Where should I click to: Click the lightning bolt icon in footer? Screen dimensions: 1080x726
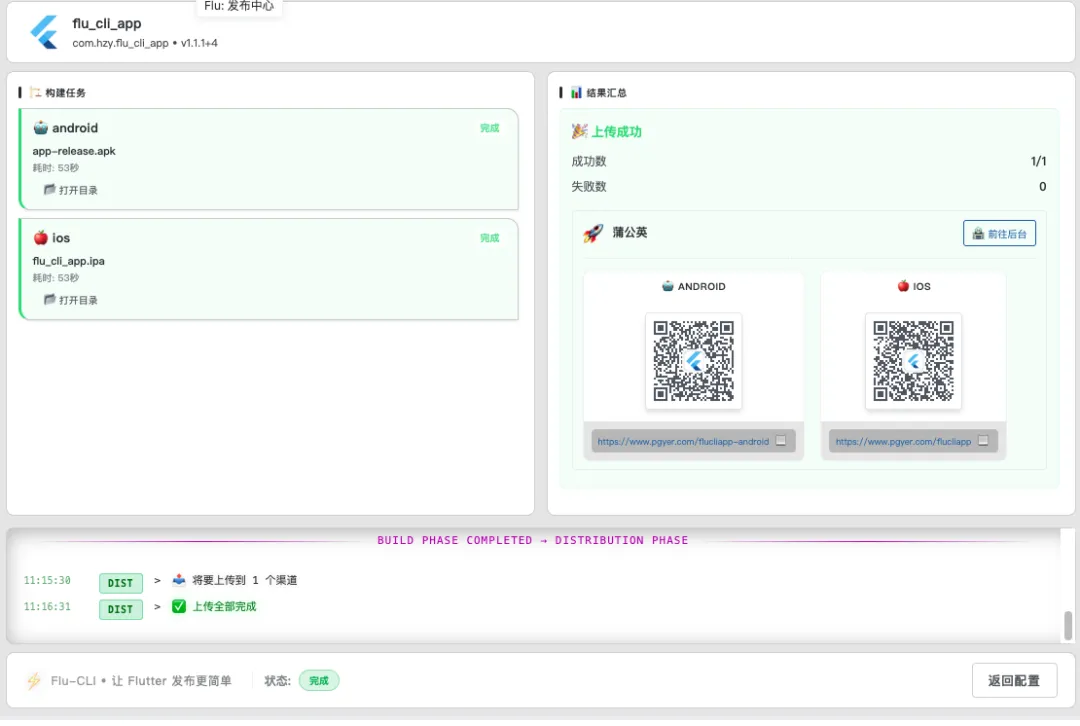pos(34,681)
